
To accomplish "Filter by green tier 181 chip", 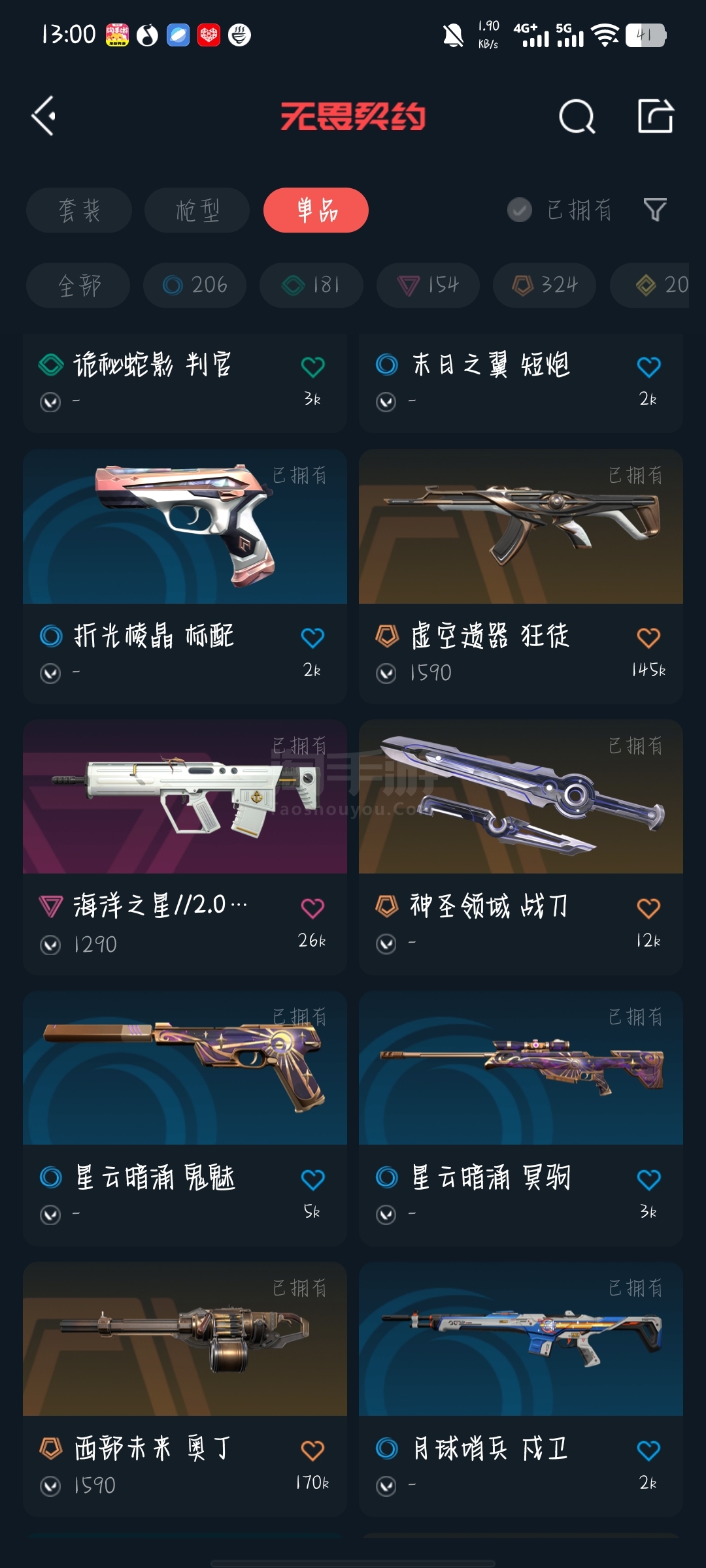I will coord(311,286).
